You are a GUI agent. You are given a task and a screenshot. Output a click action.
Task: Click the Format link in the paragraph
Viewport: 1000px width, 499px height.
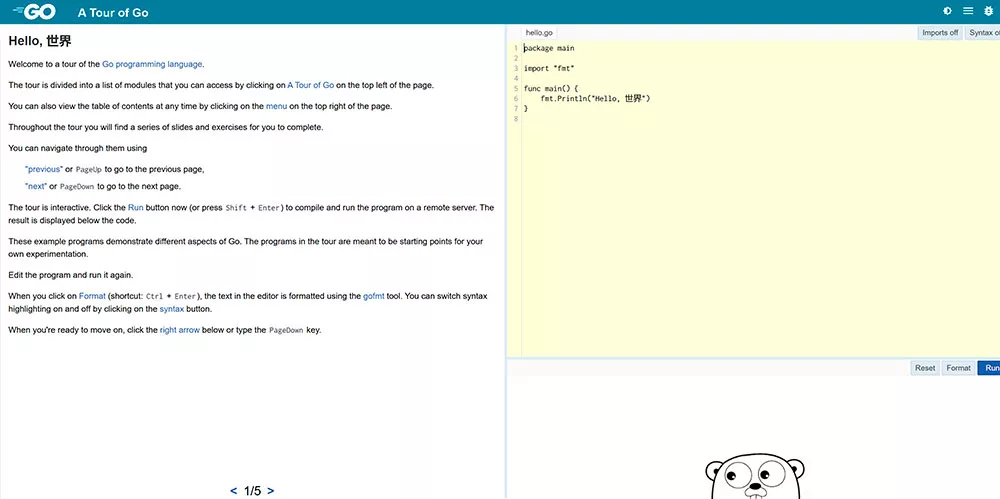[92, 296]
